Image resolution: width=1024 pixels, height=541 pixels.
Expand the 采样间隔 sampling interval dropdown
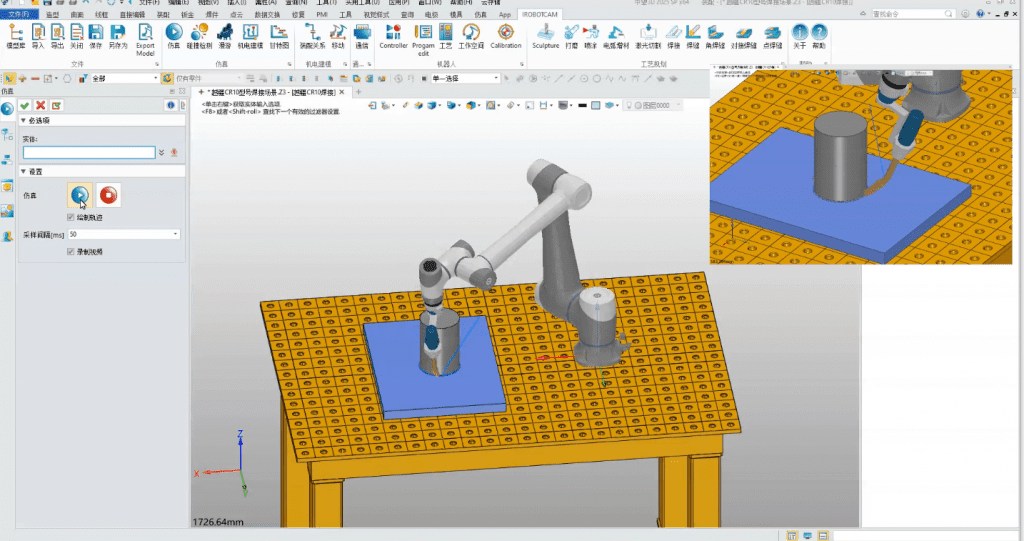point(176,234)
